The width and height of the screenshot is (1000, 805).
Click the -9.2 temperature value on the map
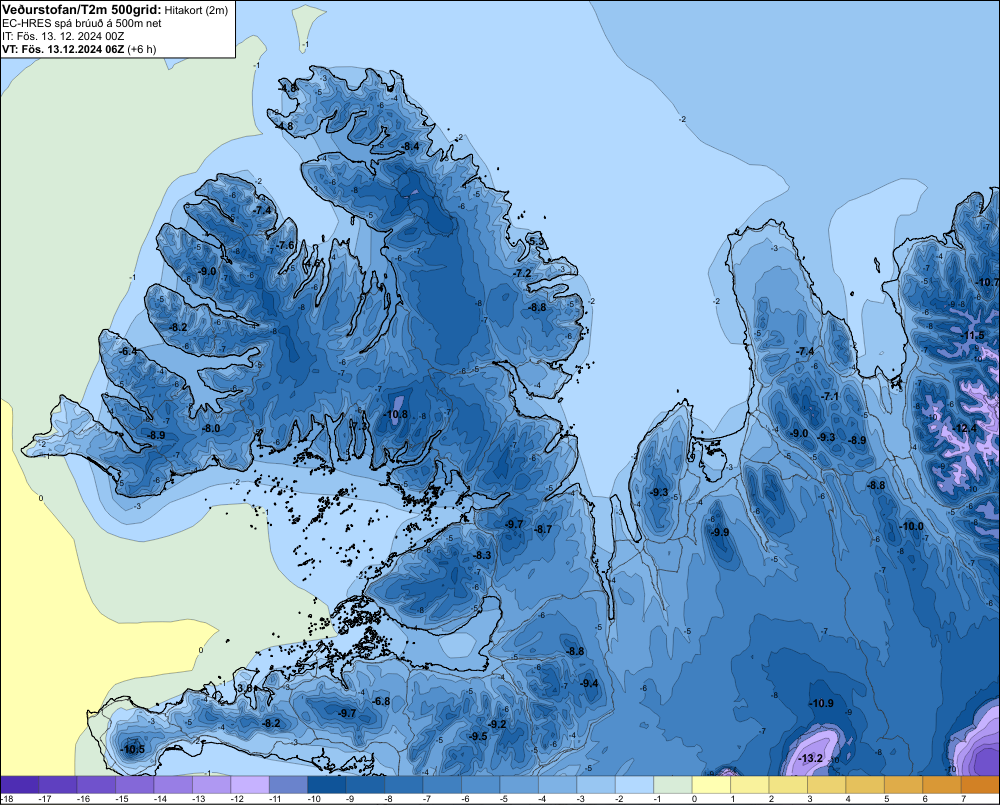[497, 725]
